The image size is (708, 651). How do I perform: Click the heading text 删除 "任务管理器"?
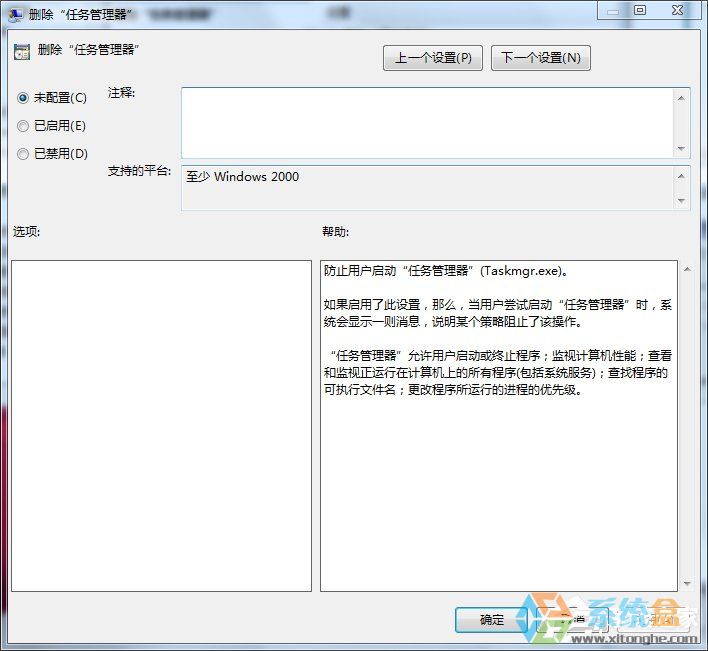(88, 49)
